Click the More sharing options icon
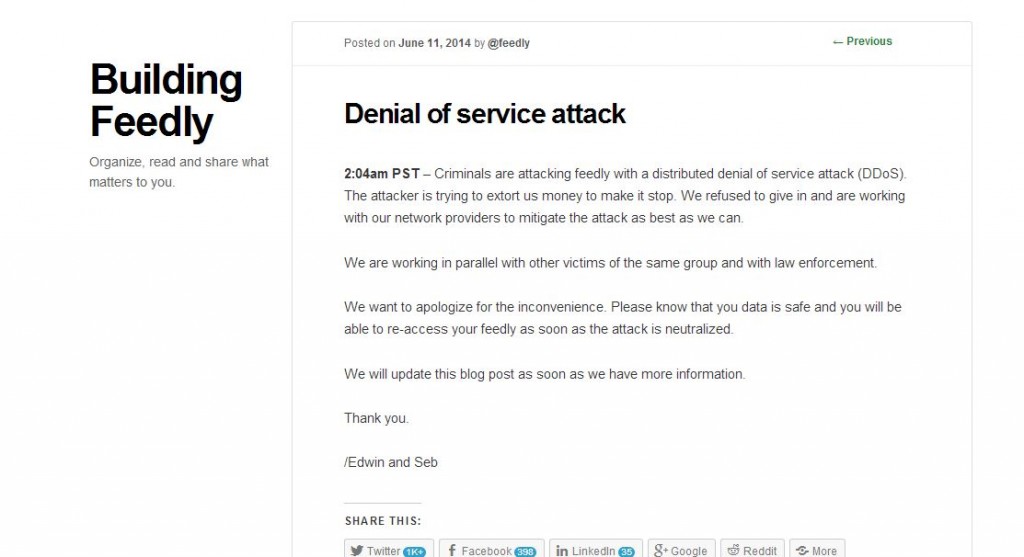1024x557 pixels. [802, 550]
